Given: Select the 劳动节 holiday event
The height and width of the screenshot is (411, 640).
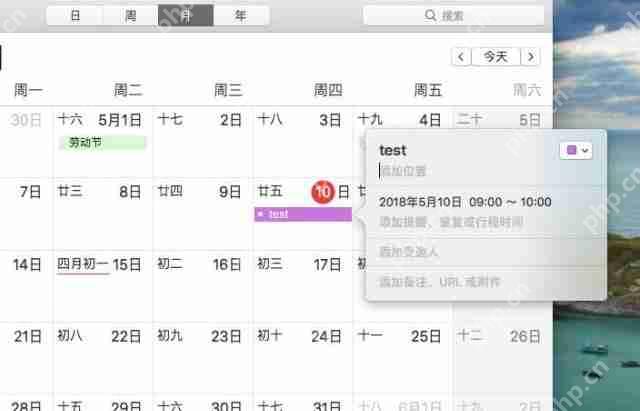Looking at the screenshot, I should click(x=103, y=142).
